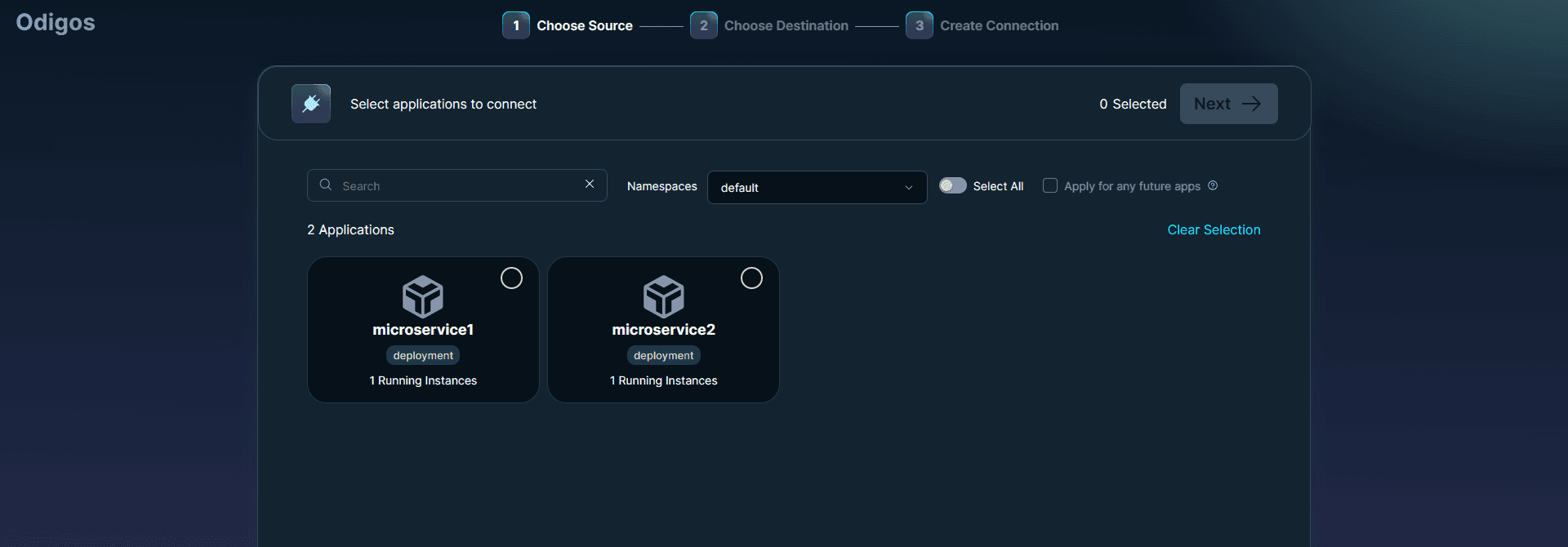Click microservice1's deployment tag

click(x=423, y=355)
